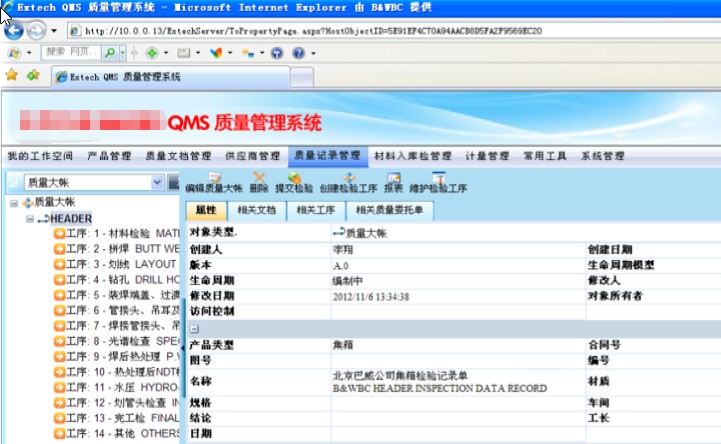Click the mail toolbar icon

[x=184, y=53]
